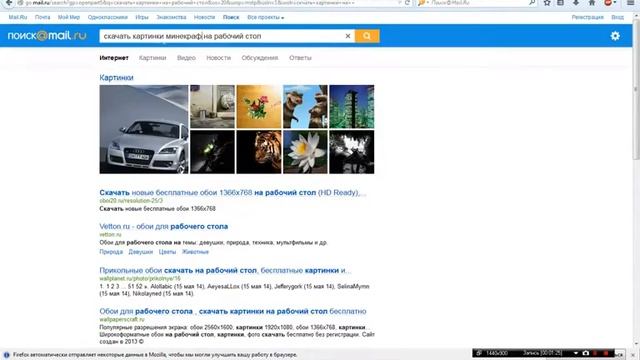Click the browser address bar
Viewport: 640px width, 360px height.
(208, 2)
